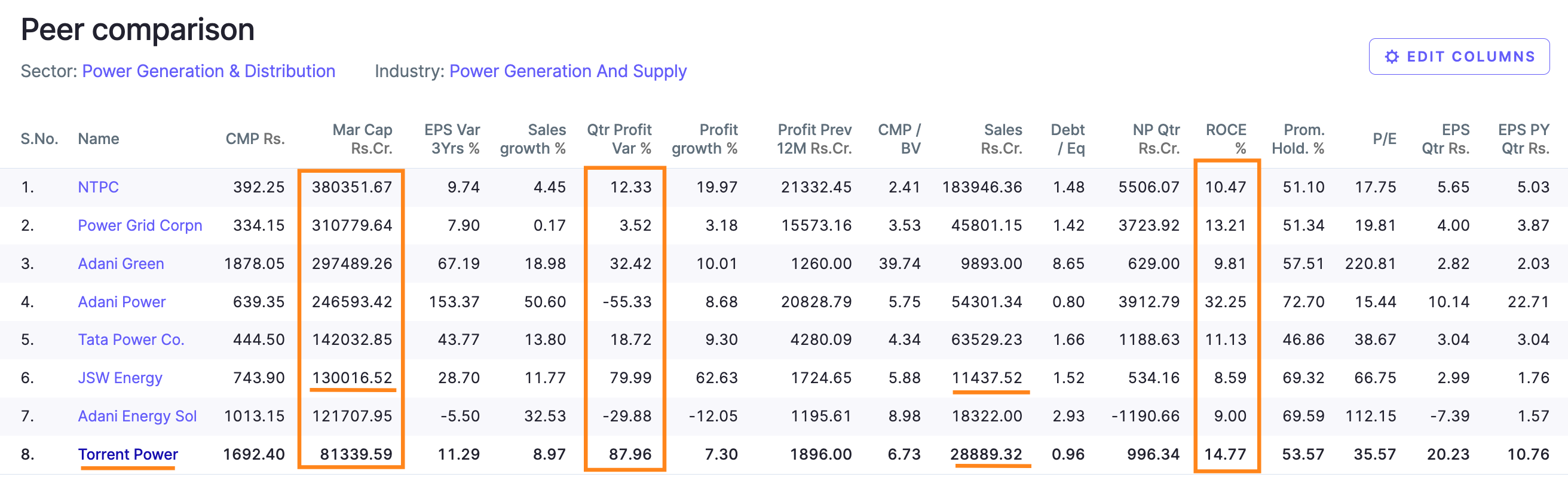Select Adani Green market cap 297489.26

[x=352, y=264]
